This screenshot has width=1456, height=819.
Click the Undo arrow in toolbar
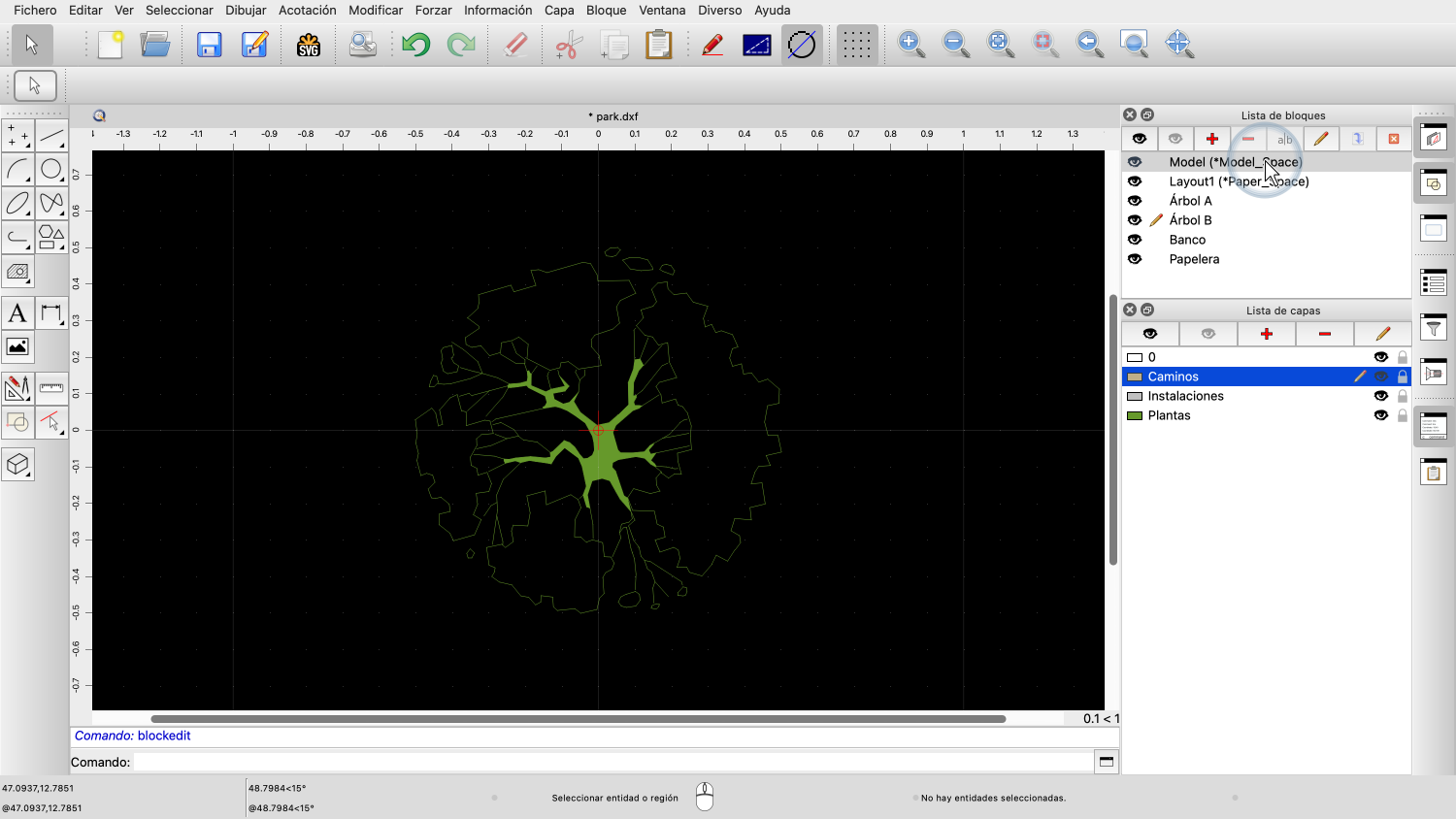click(x=416, y=45)
